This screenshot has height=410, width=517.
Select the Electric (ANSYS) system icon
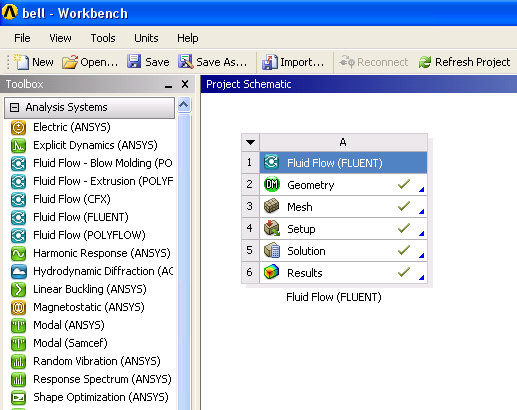(18, 127)
